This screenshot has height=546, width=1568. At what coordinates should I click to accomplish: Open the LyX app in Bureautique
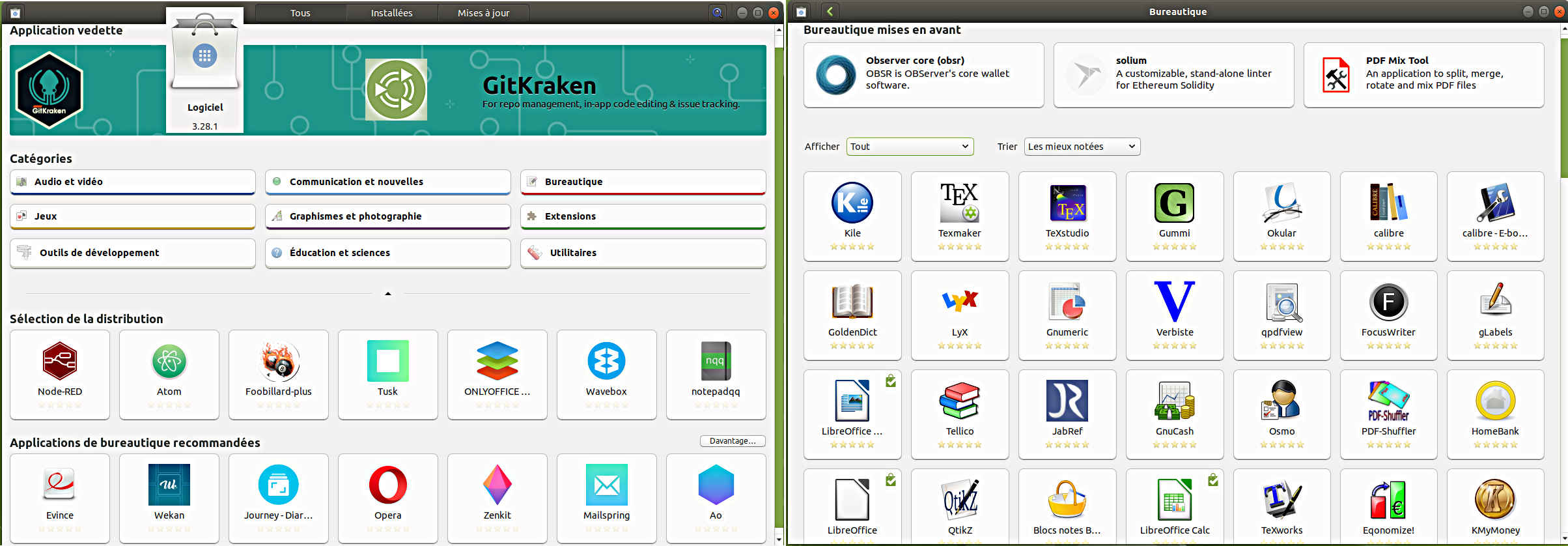(x=960, y=315)
